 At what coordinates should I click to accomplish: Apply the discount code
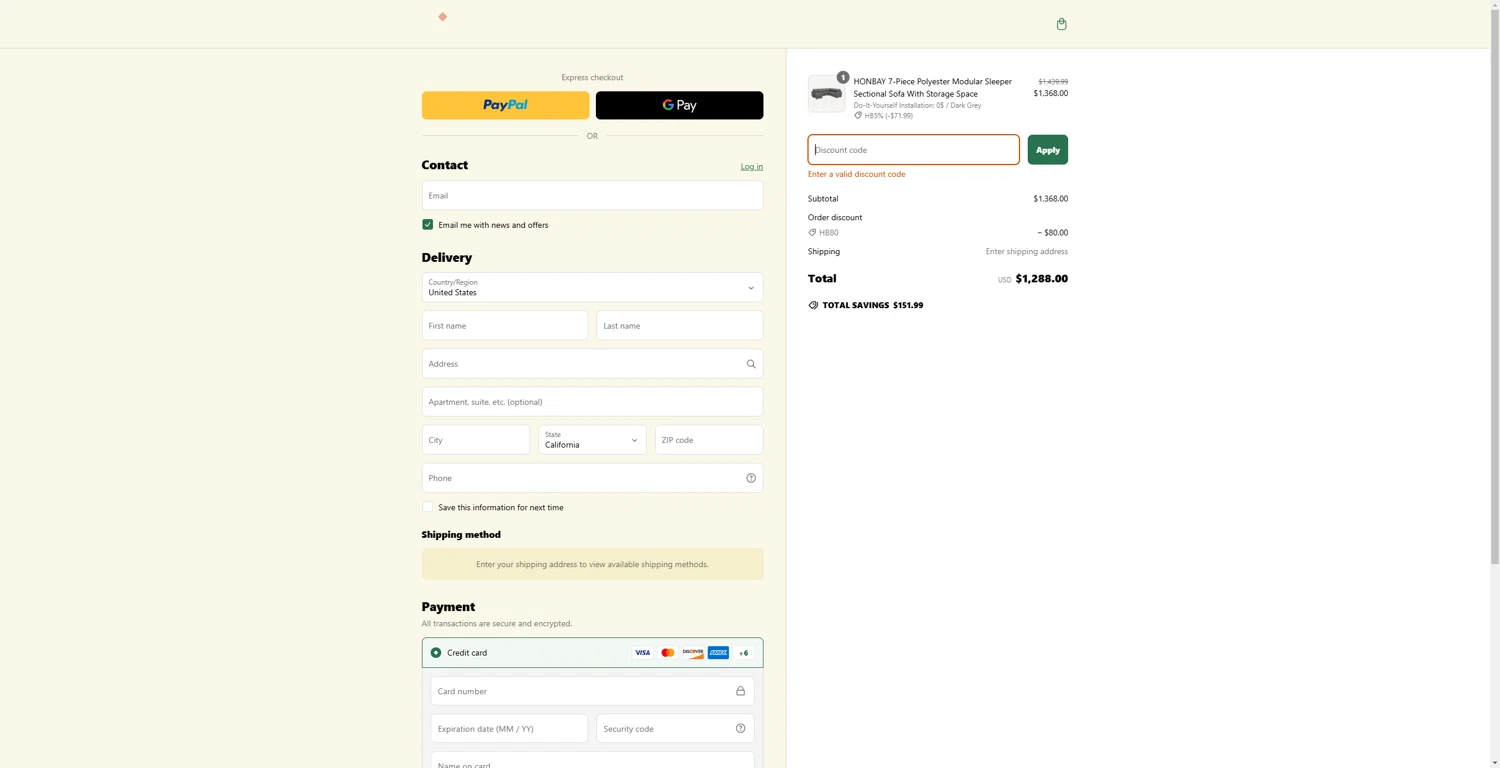coord(1047,150)
